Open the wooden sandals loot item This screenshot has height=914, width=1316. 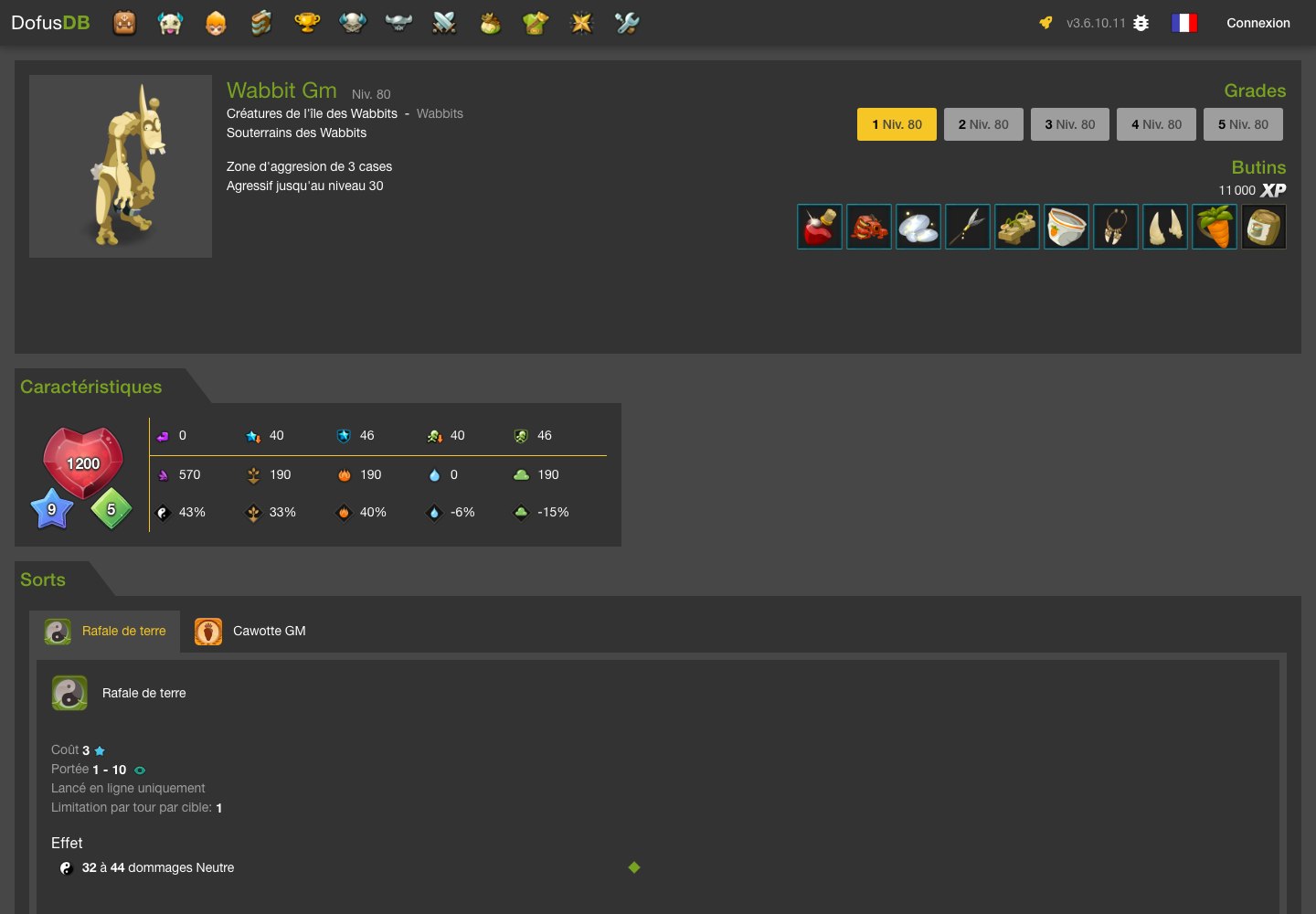[x=1017, y=227]
